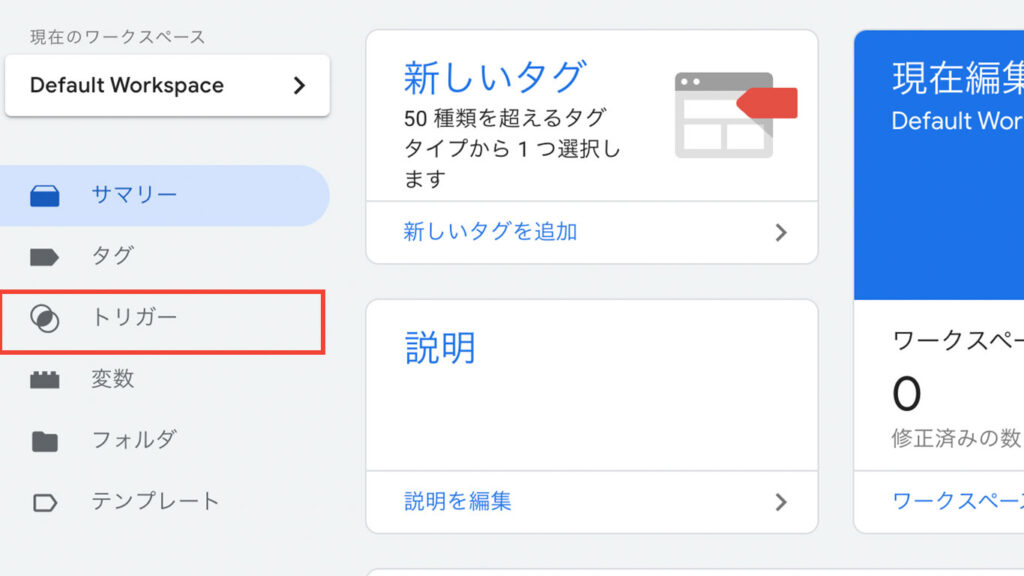Click the フォルダ folder icon
Screen dimensions: 1024x576
[45, 441]
